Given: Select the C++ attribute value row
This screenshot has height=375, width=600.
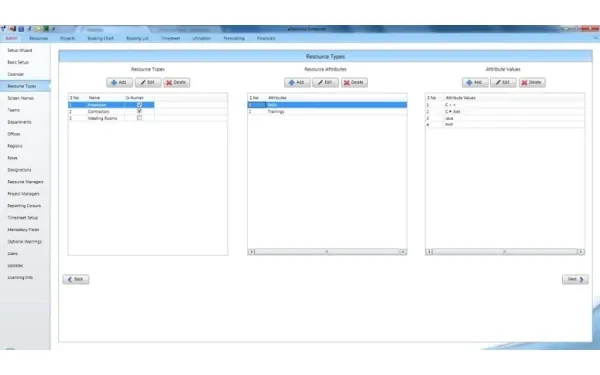Looking at the screenshot, I should pos(505,104).
